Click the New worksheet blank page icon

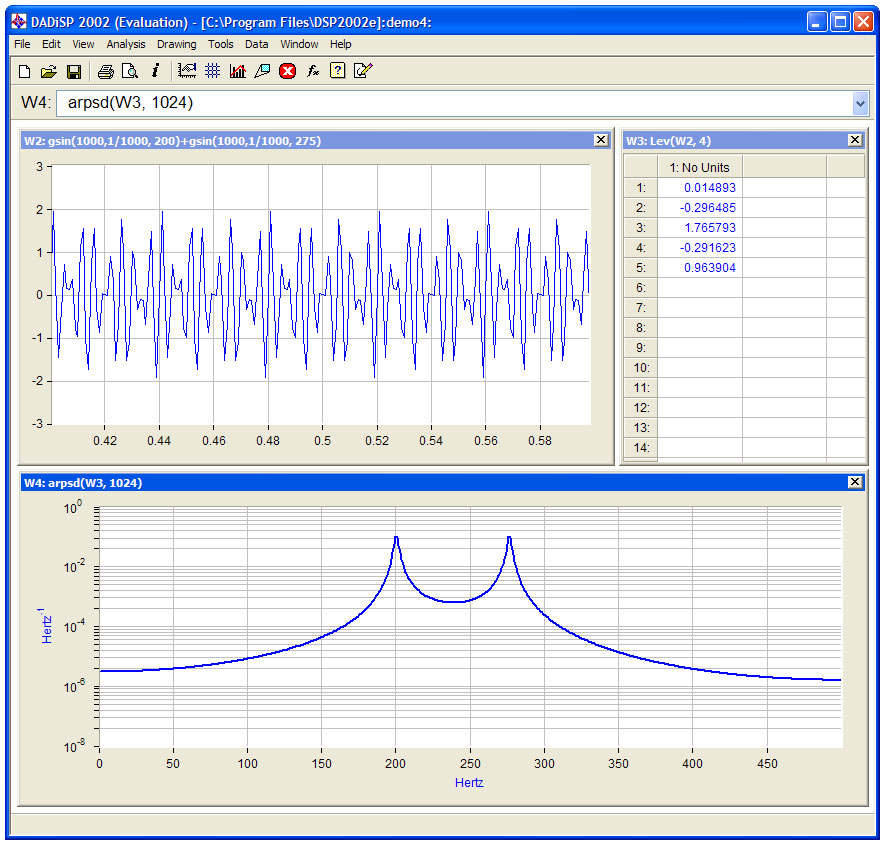(24, 71)
